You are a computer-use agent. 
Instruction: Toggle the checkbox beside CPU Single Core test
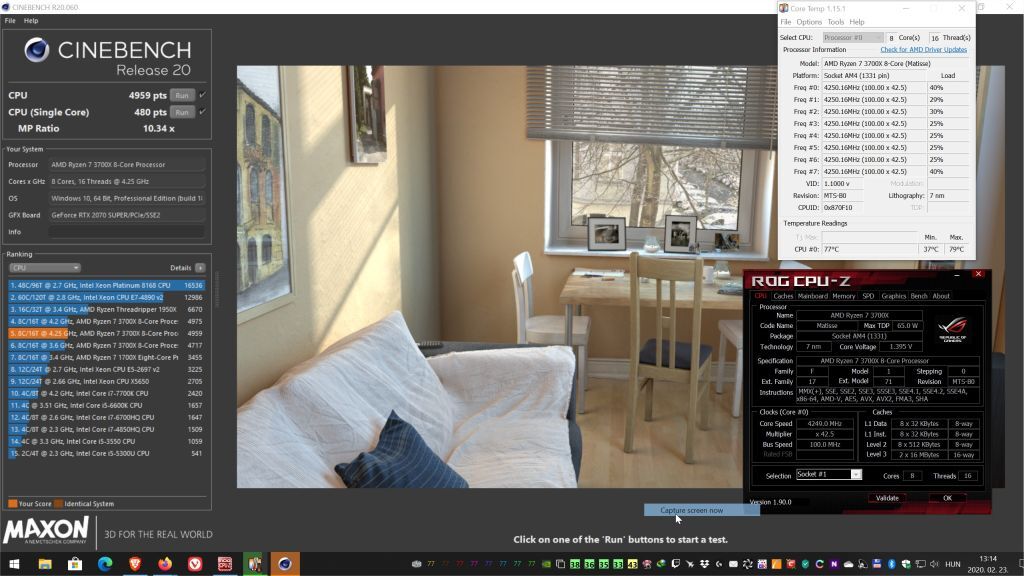pos(202,112)
